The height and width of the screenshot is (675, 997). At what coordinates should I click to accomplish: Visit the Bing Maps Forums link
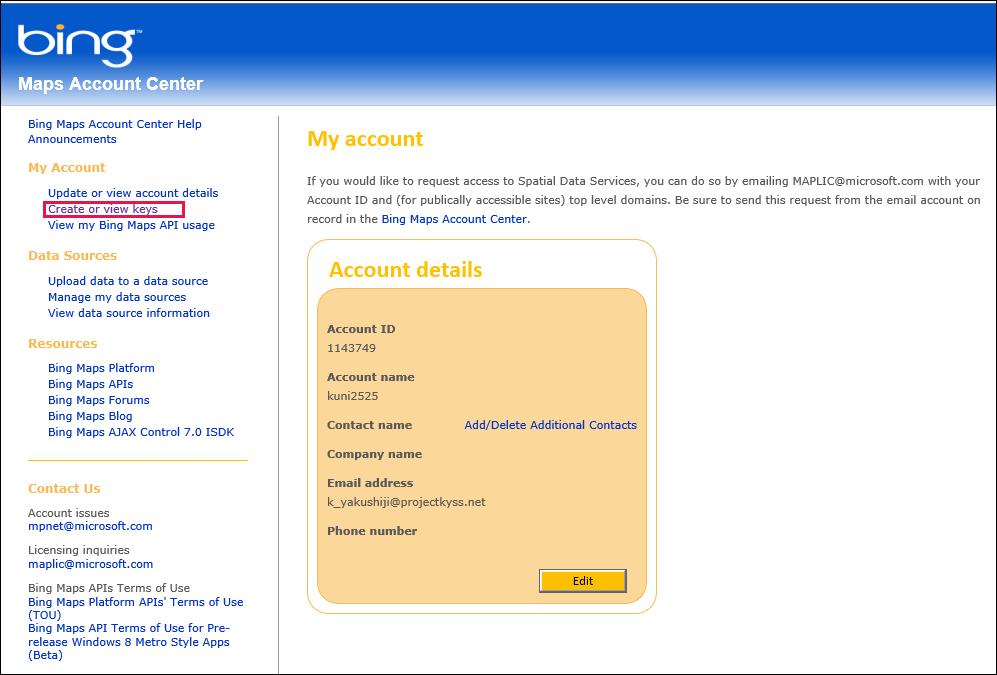click(x=99, y=400)
